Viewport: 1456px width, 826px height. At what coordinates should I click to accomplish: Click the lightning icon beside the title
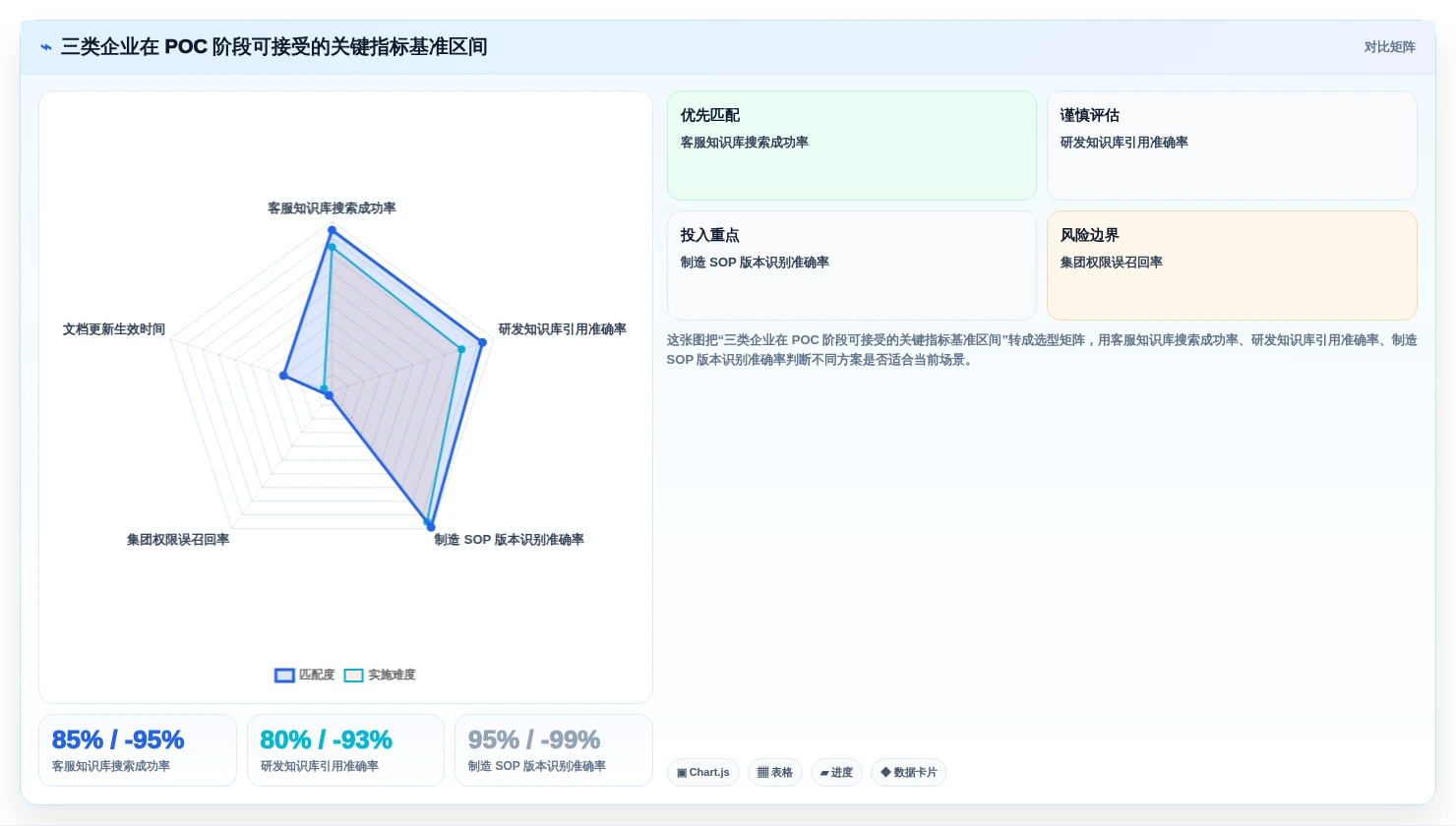coord(45,47)
